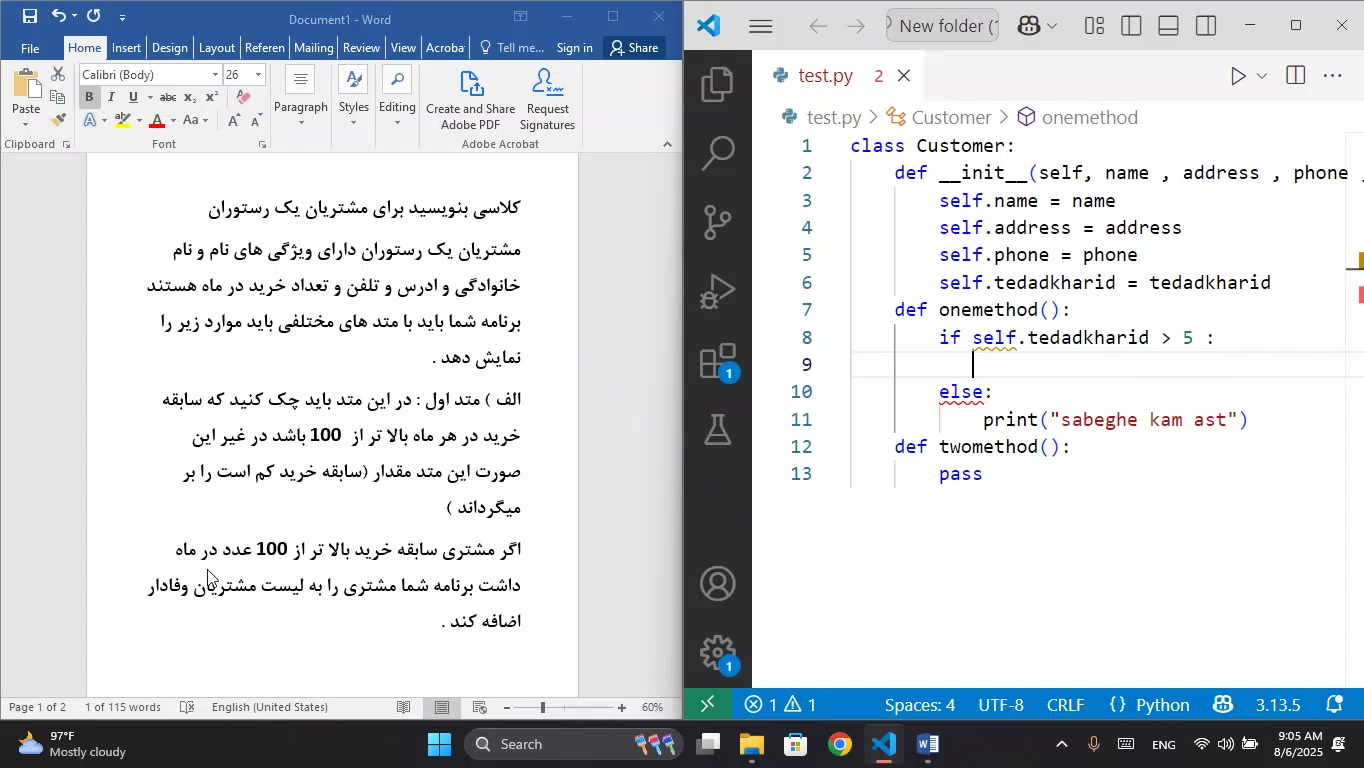Toggle Strikethrough formatting in Word
Viewport: 1364px width, 768px height.
tap(168, 97)
